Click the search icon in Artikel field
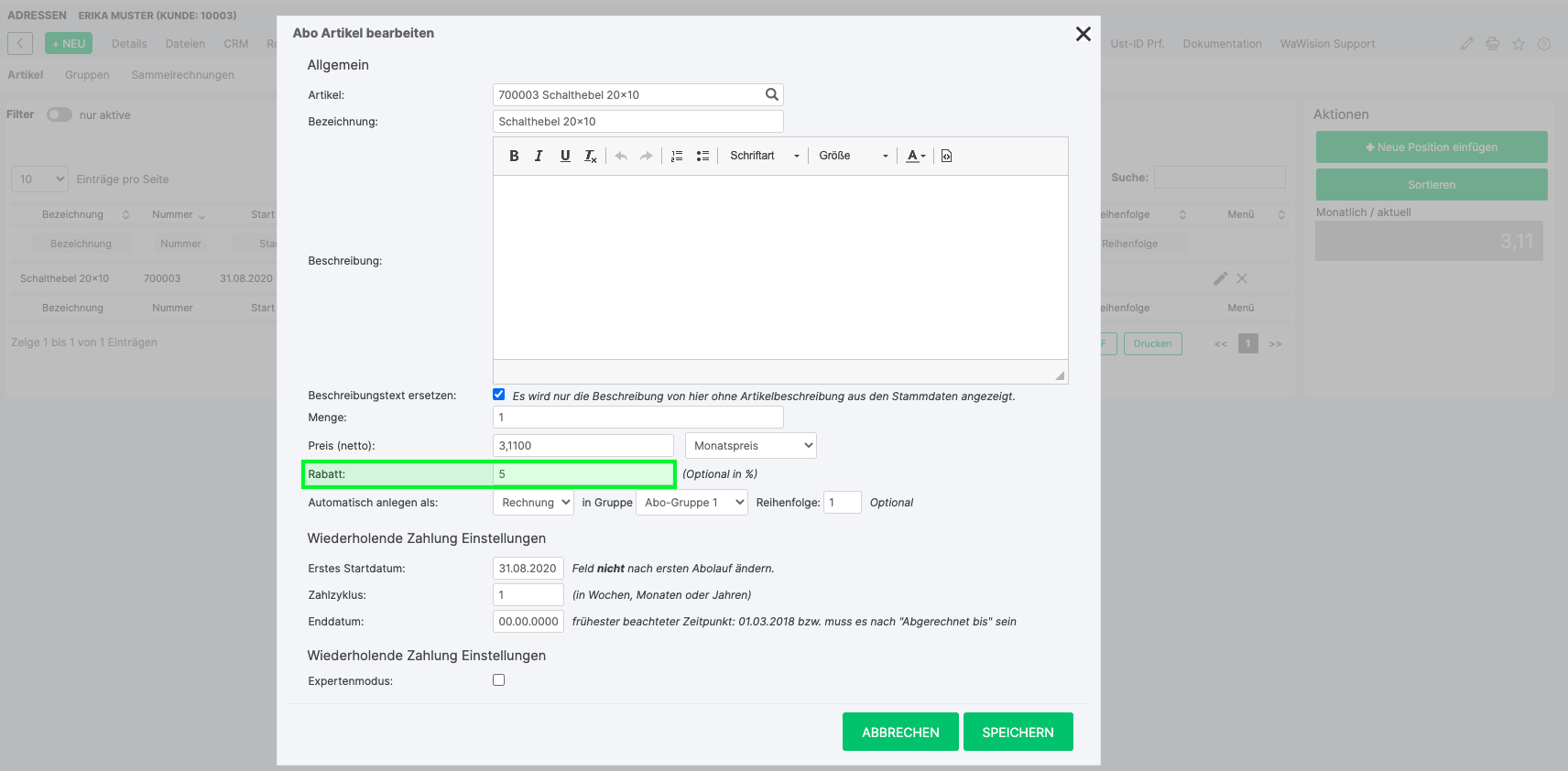The width and height of the screenshot is (1568, 771). click(771, 94)
